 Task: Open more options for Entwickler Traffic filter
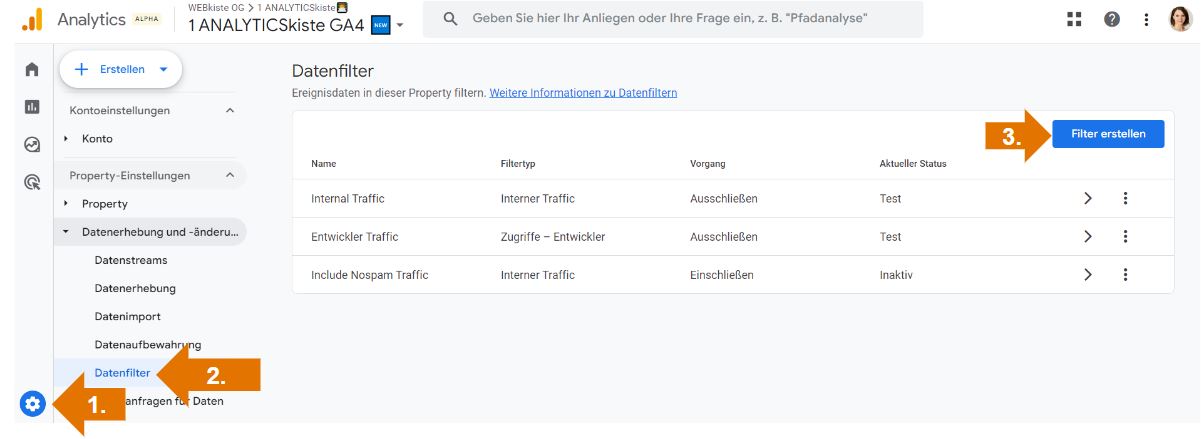tap(1125, 237)
